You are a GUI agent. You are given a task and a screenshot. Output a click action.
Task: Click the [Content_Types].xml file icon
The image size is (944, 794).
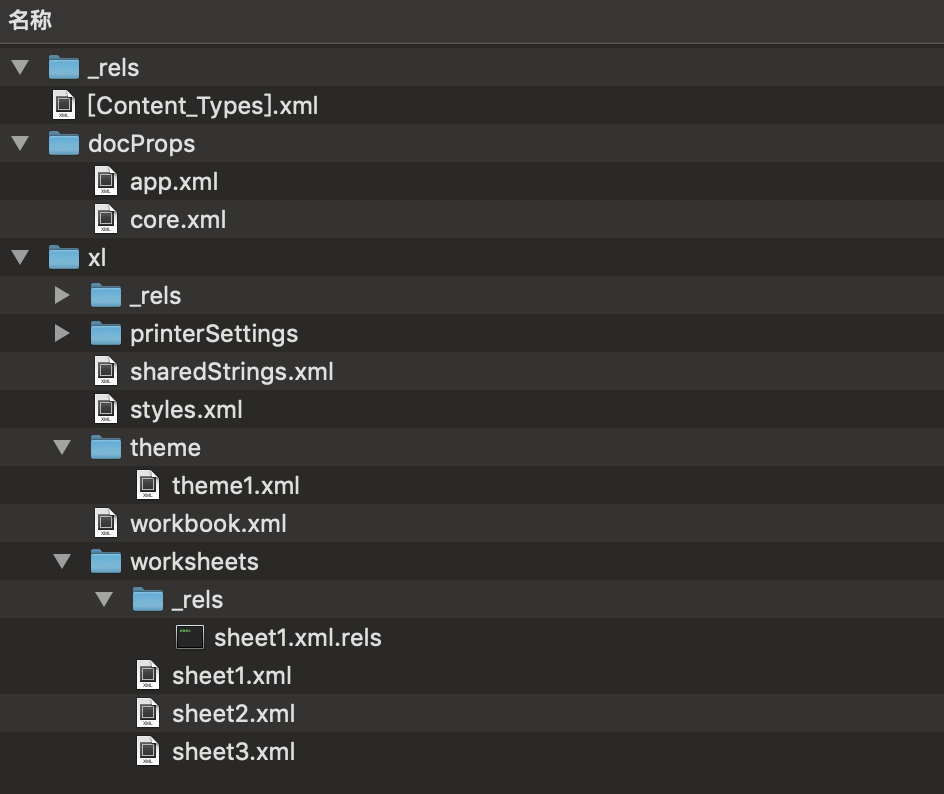point(64,105)
